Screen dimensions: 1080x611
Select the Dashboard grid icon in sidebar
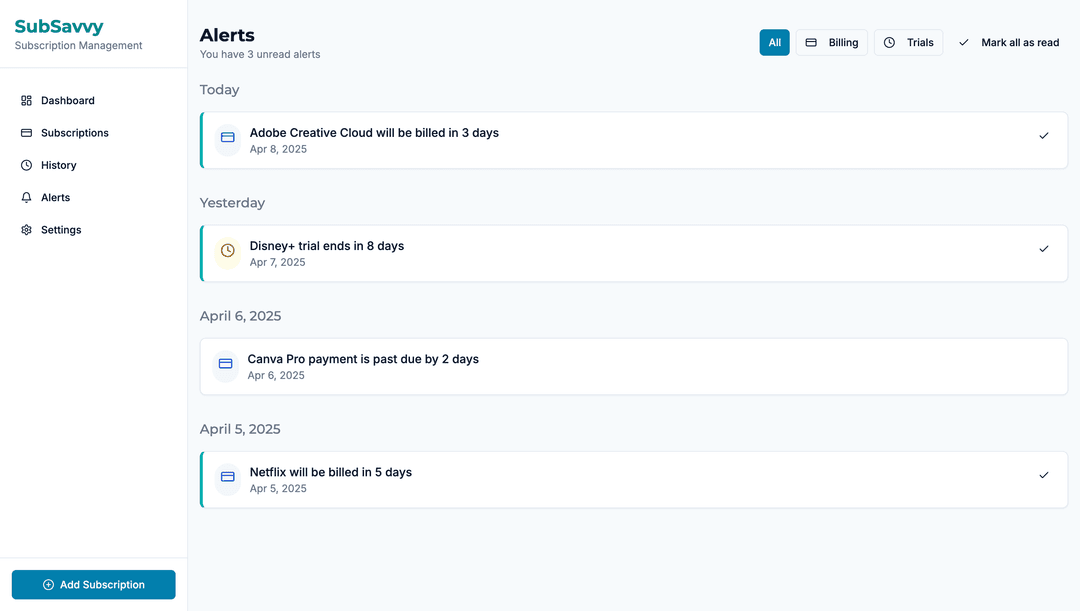[25, 100]
